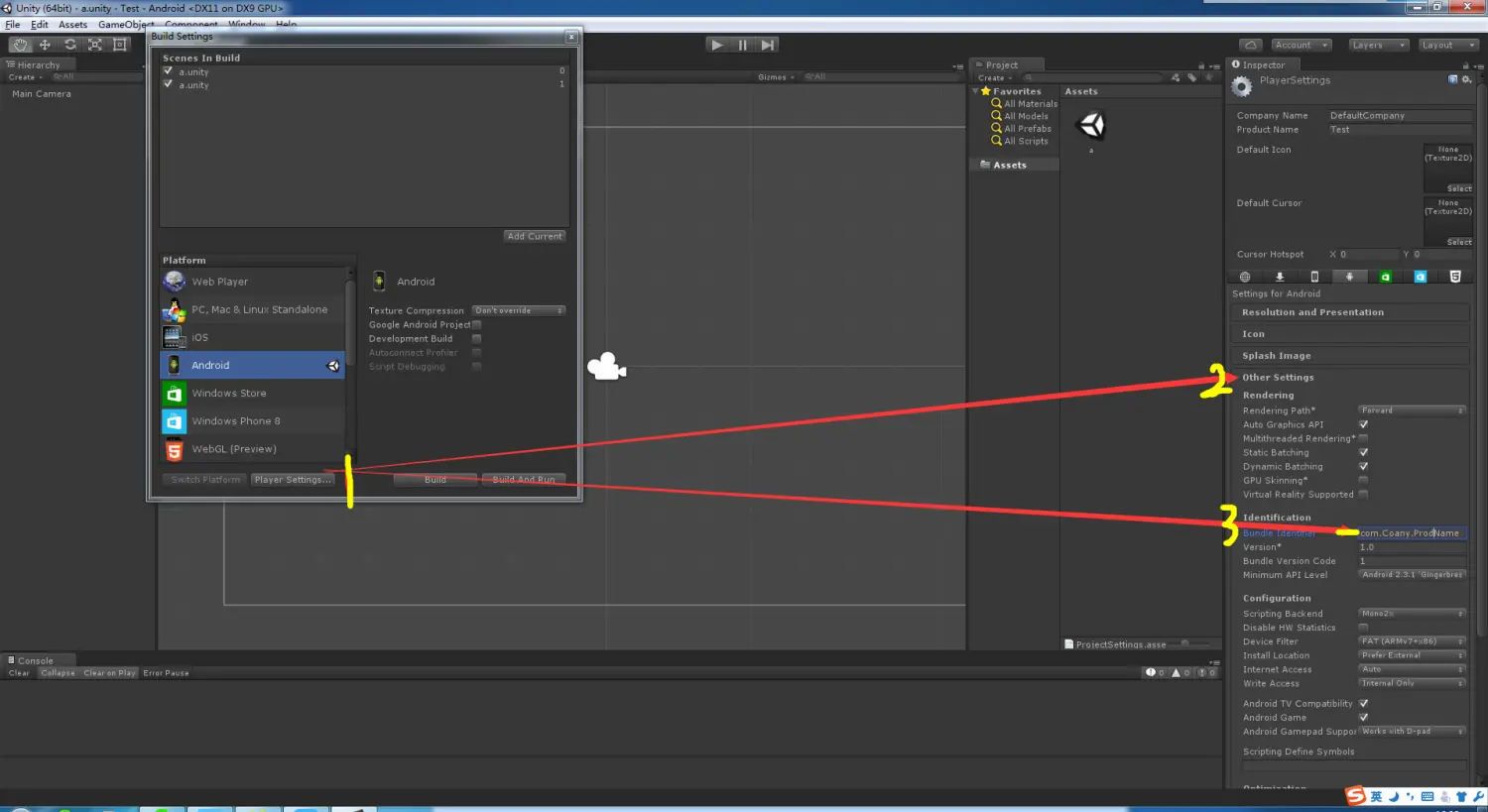Enable Multithreaded Rendering checkbox
This screenshot has width=1488, height=812.
(1363, 438)
